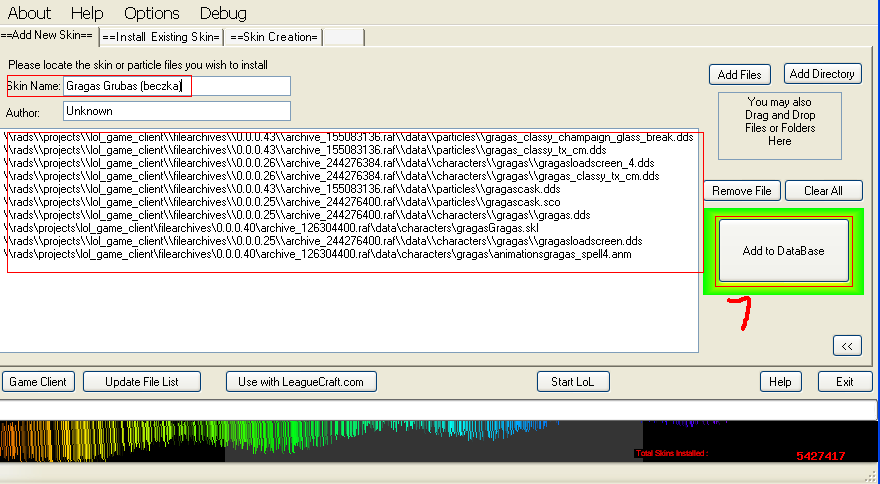This screenshot has width=880, height=484.
Task: Select the animationsgragas_spell4.anm file row
Action: 317,254
